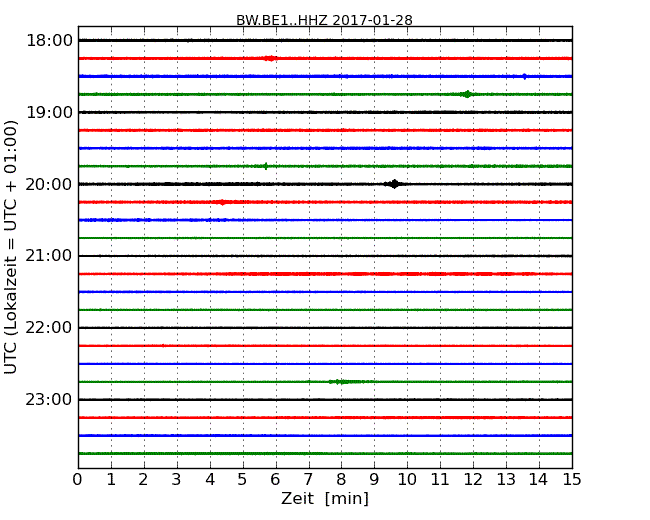The width and height of the screenshot is (650, 520).
Task: Select x-axis tick label 8
Action: (x=341, y=479)
